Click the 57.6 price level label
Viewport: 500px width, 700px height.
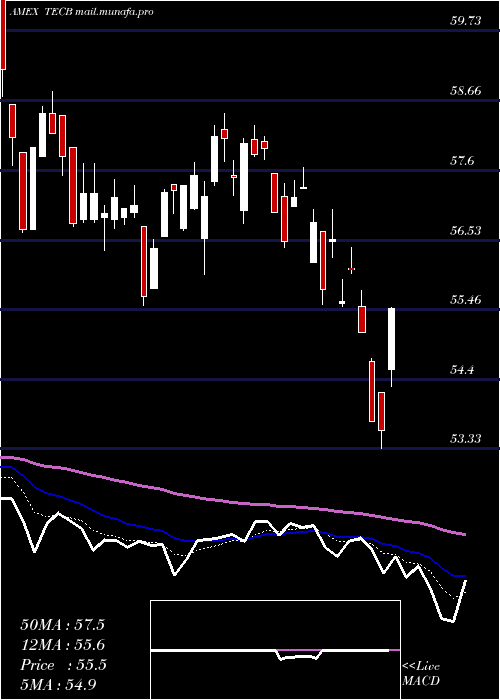(462, 161)
